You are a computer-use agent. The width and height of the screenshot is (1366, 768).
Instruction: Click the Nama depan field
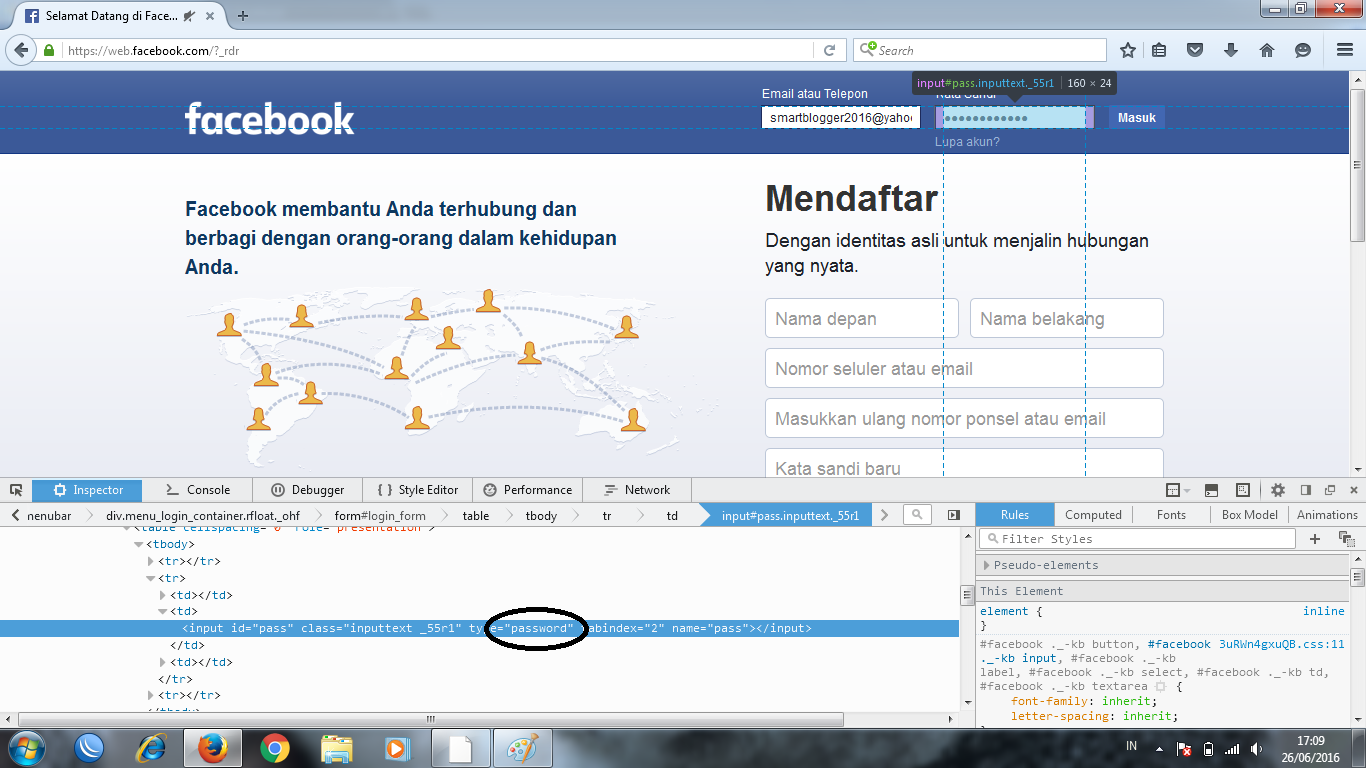[862, 318]
